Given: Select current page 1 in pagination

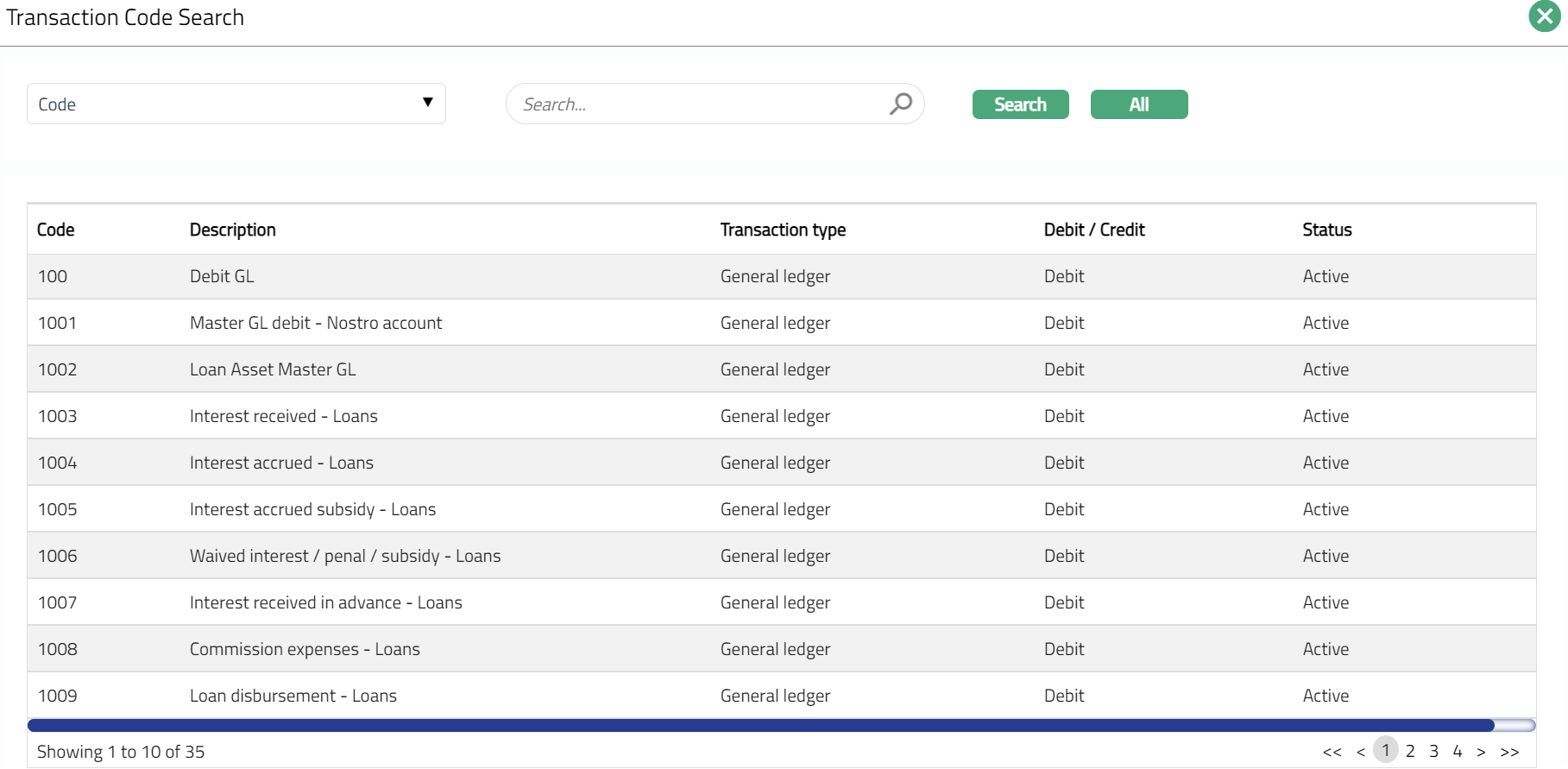Looking at the screenshot, I should point(1386,750).
